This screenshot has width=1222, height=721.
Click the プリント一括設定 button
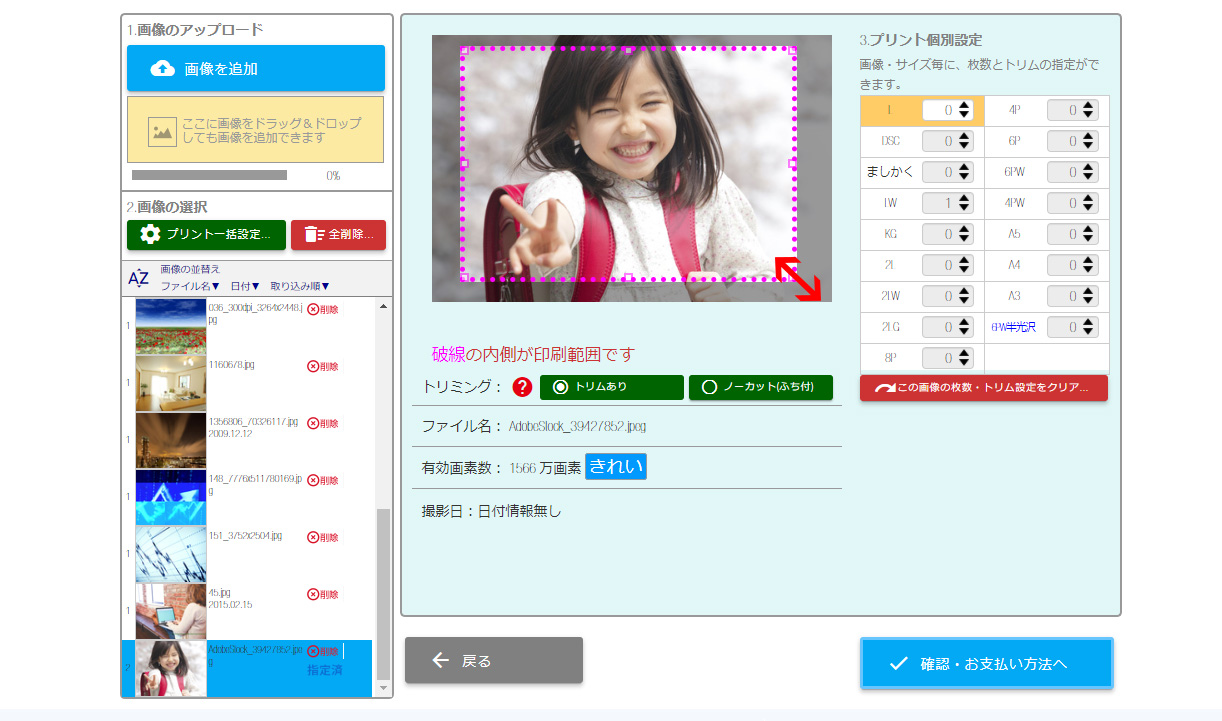[x=206, y=235]
